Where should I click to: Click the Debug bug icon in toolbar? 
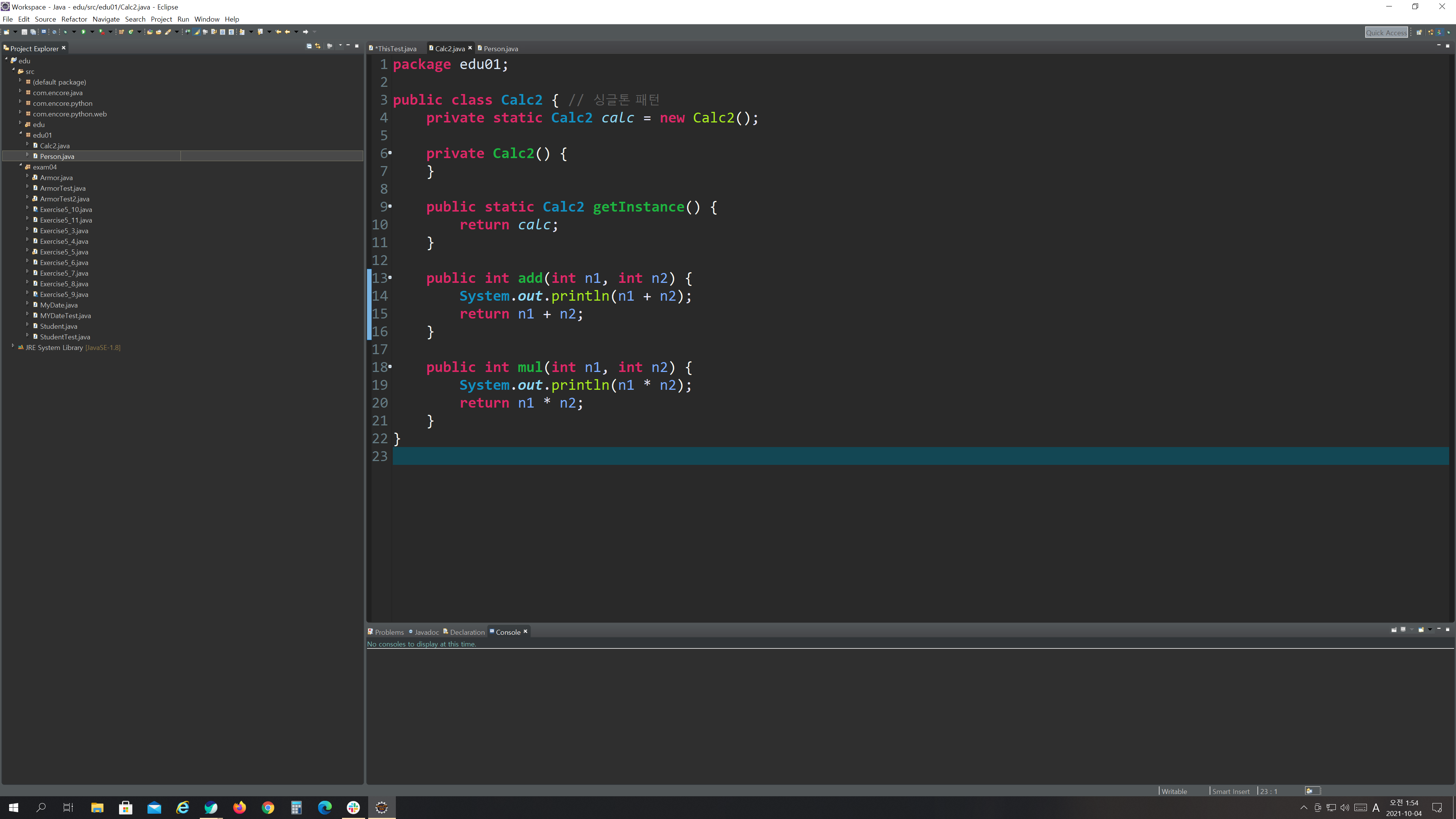(65, 31)
